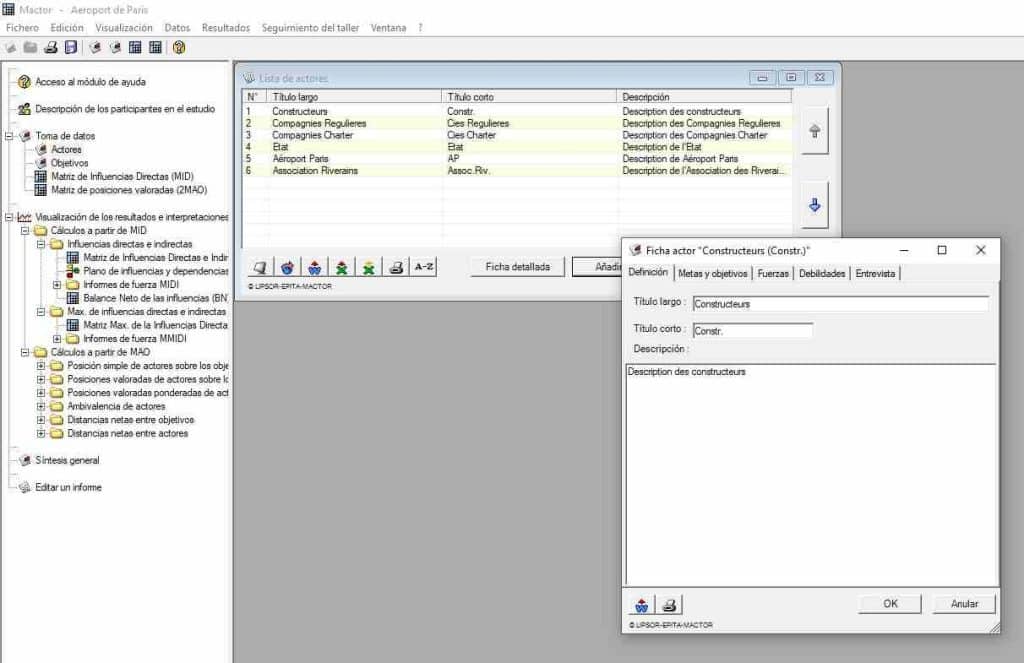Click the save disk toolbar icon

(71, 47)
